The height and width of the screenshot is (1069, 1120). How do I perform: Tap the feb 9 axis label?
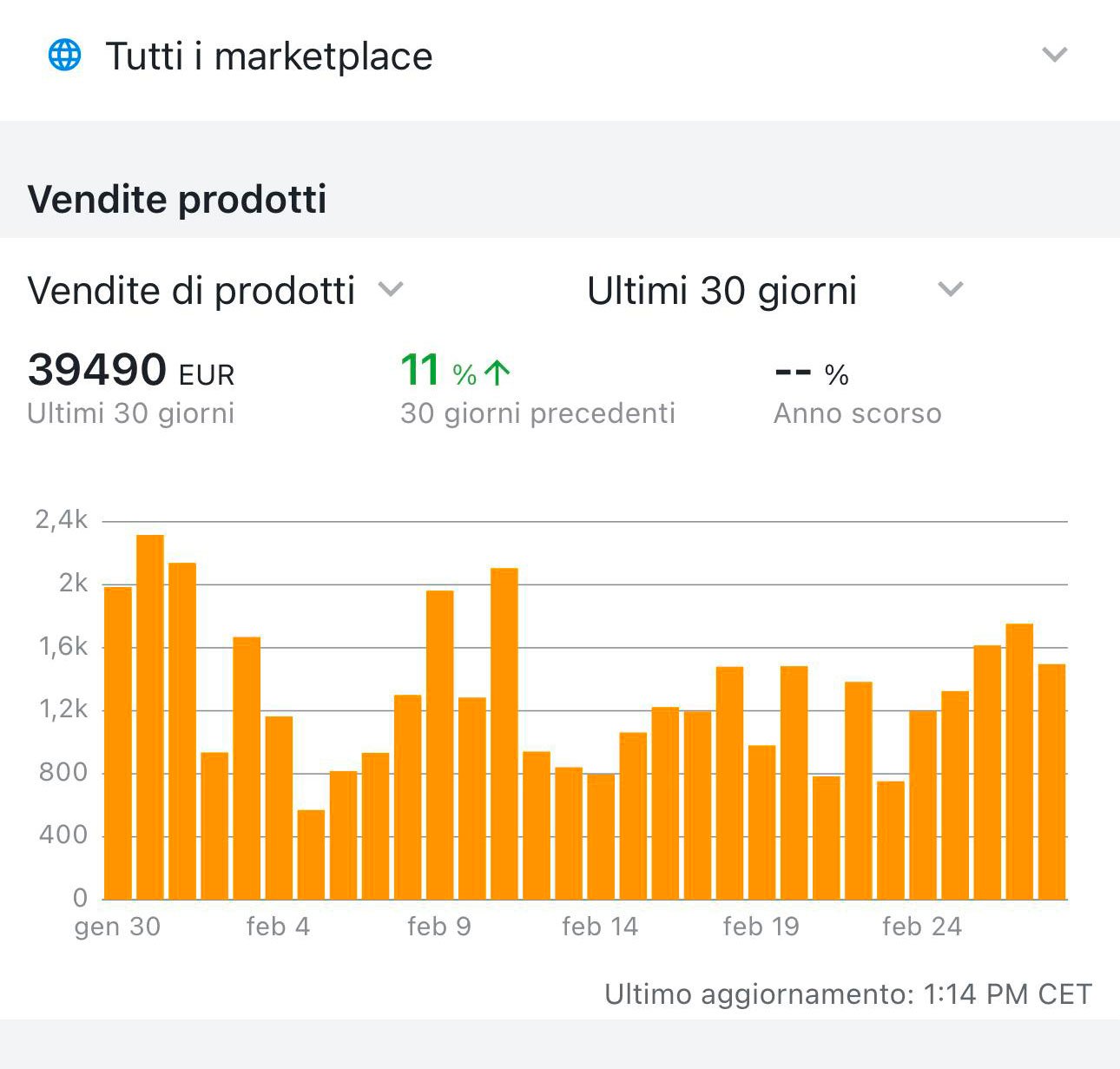click(x=439, y=927)
